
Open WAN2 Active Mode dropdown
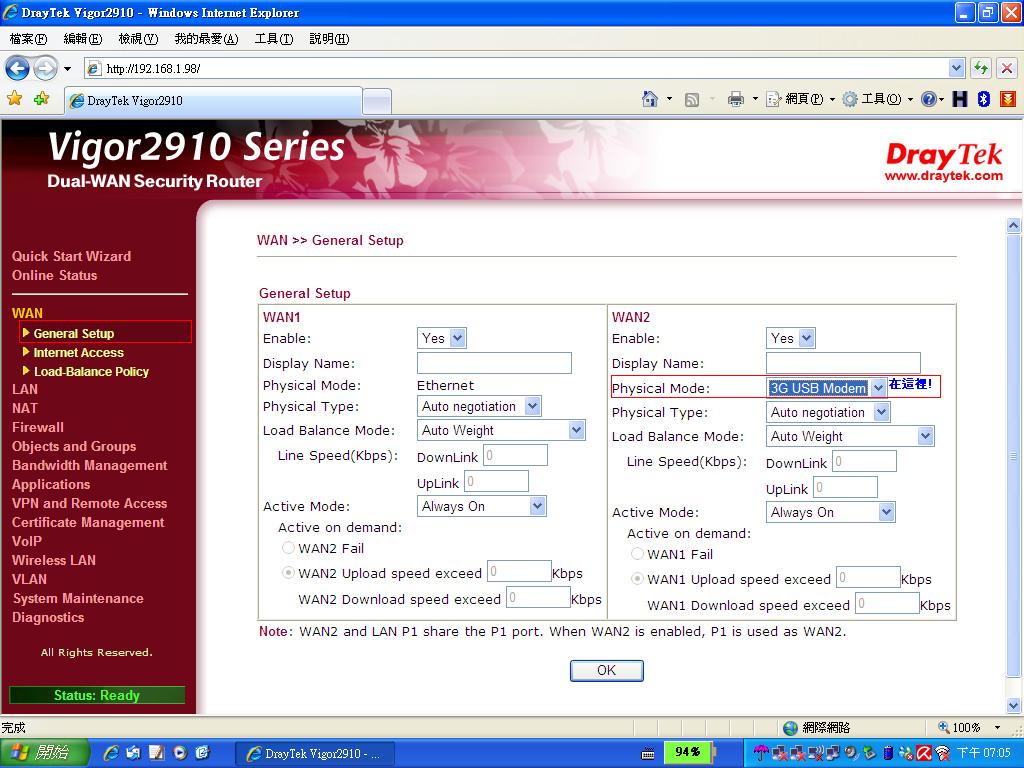(x=830, y=512)
